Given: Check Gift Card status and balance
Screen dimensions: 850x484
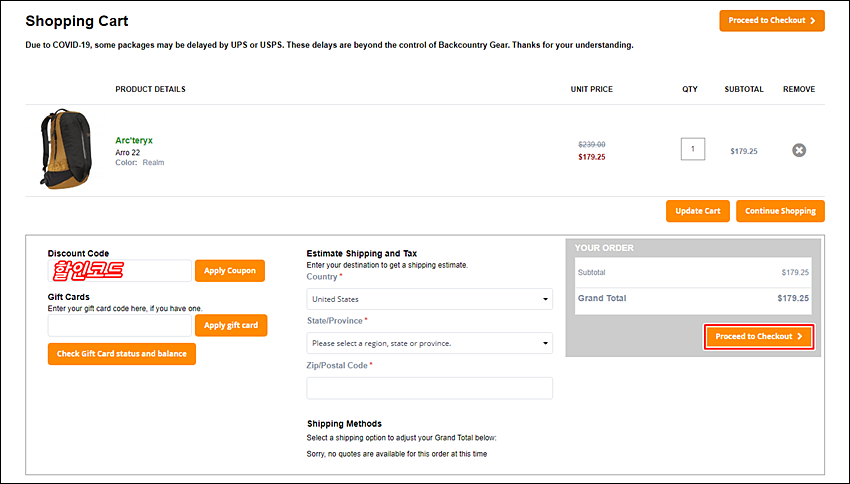Looking at the screenshot, I should point(121,354).
